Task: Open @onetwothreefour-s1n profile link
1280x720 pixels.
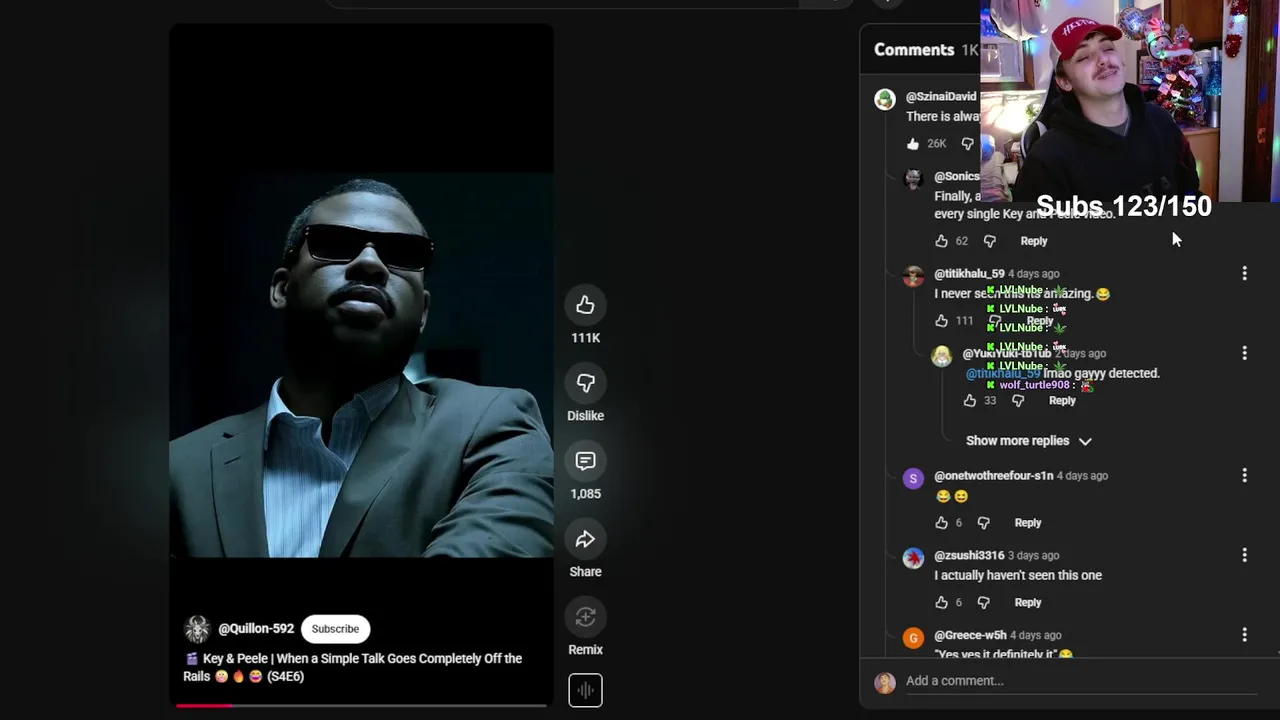Action: (x=993, y=476)
